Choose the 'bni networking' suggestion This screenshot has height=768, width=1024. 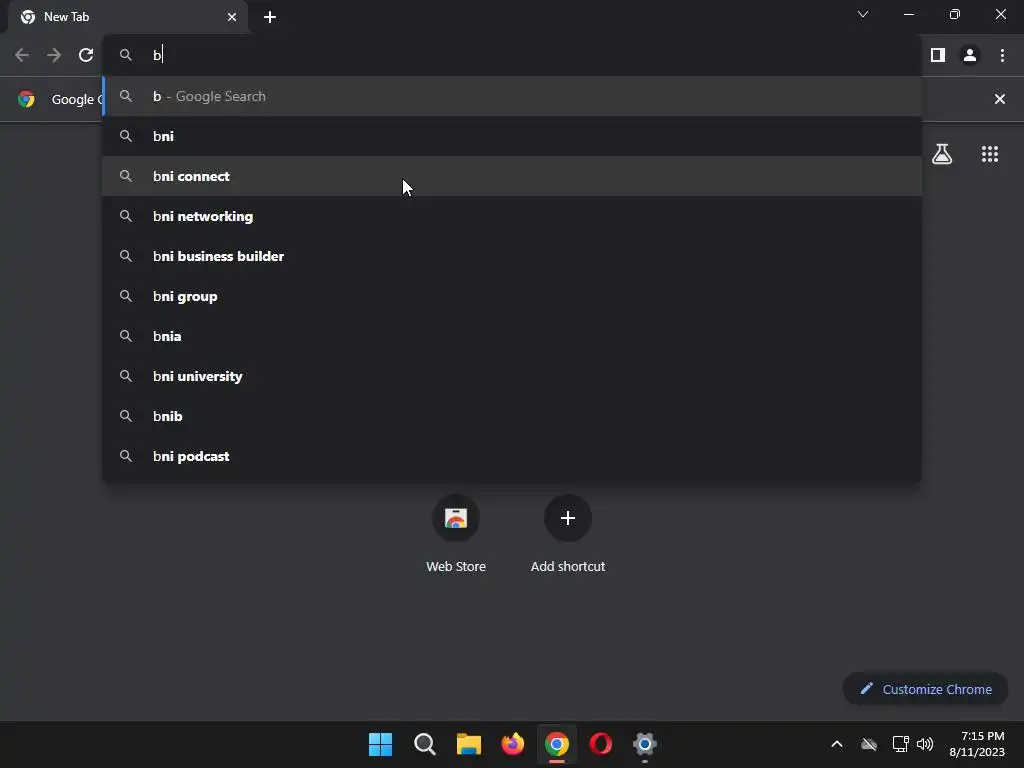(512, 216)
